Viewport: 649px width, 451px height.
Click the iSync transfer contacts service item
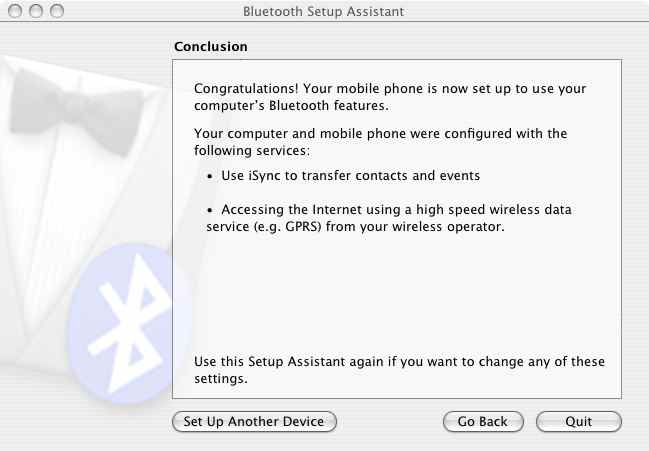coord(351,175)
